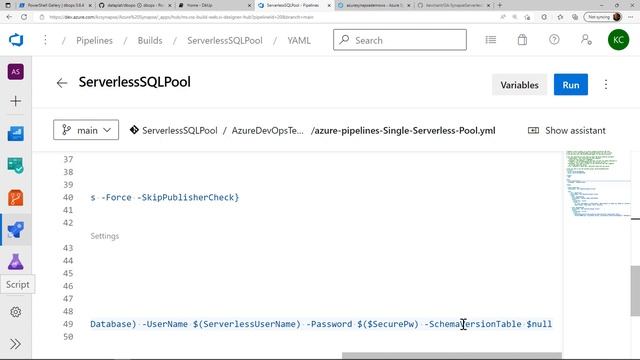Click Settings codelens above line 43
The image size is (640, 360).
click(x=104, y=236)
